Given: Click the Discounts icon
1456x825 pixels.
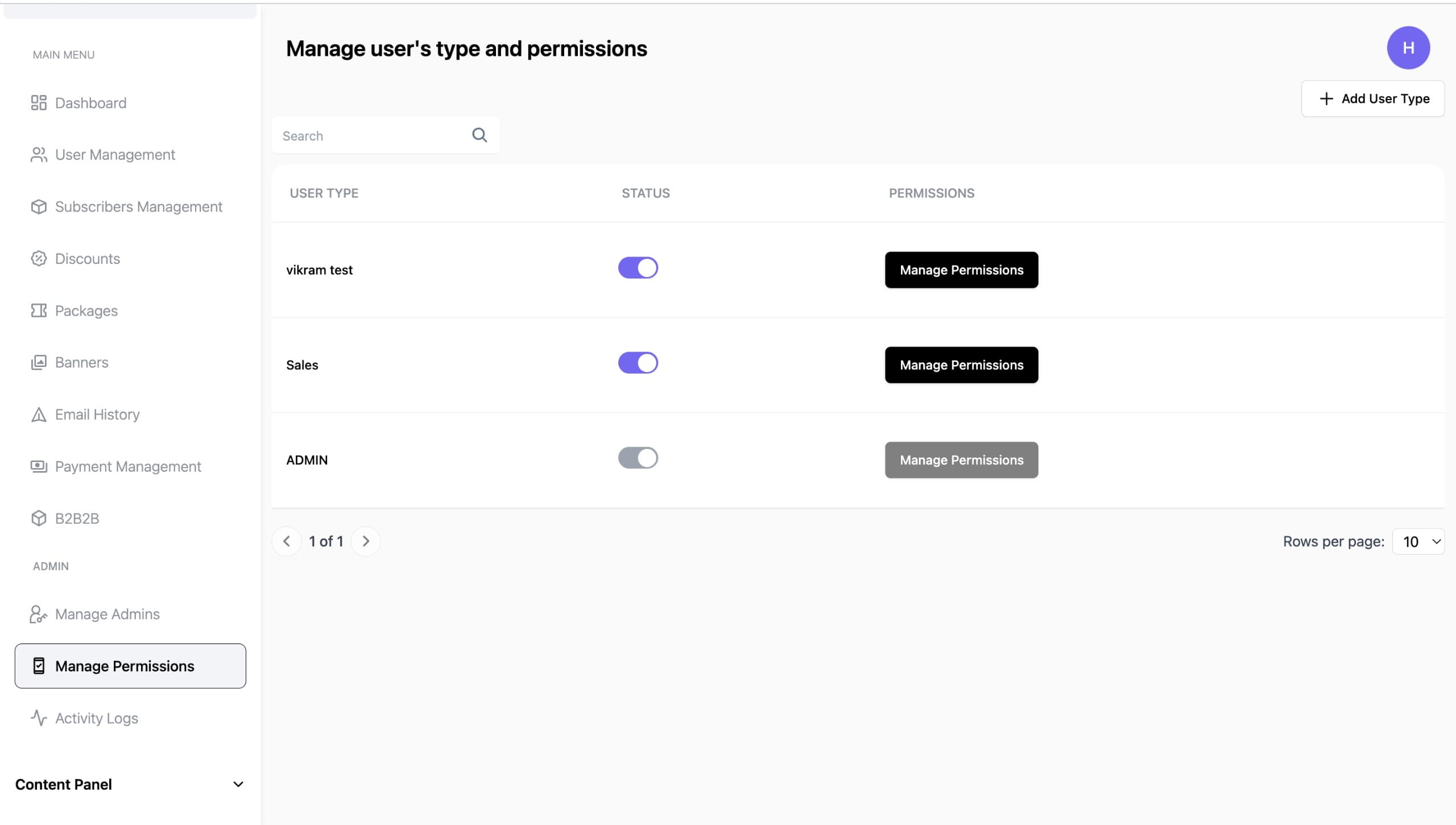Looking at the screenshot, I should tap(38, 258).
